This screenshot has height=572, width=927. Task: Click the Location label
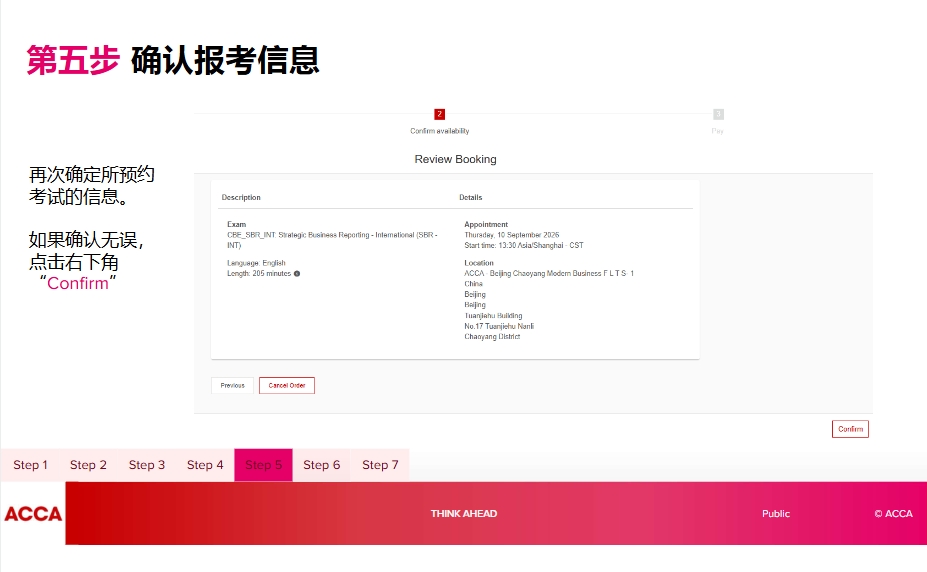coord(479,263)
